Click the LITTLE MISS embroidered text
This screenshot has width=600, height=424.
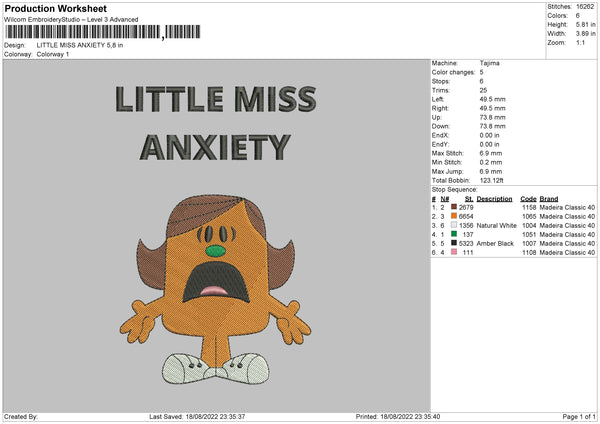click(x=215, y=99)
